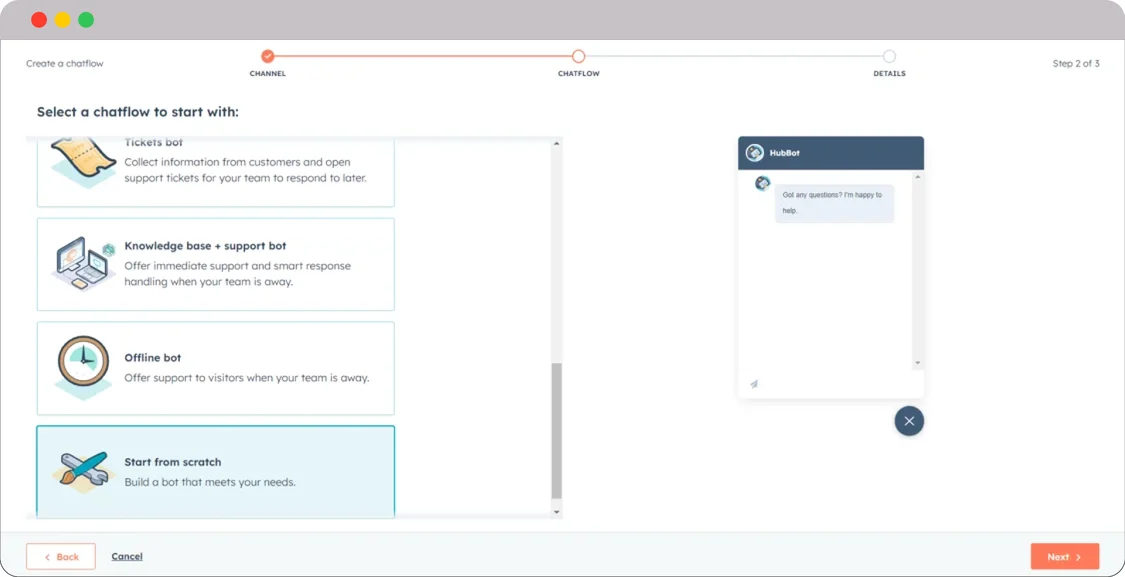Click the Cancel link
This screenshot has width=1125, height=577.
(x=126, y=556)
